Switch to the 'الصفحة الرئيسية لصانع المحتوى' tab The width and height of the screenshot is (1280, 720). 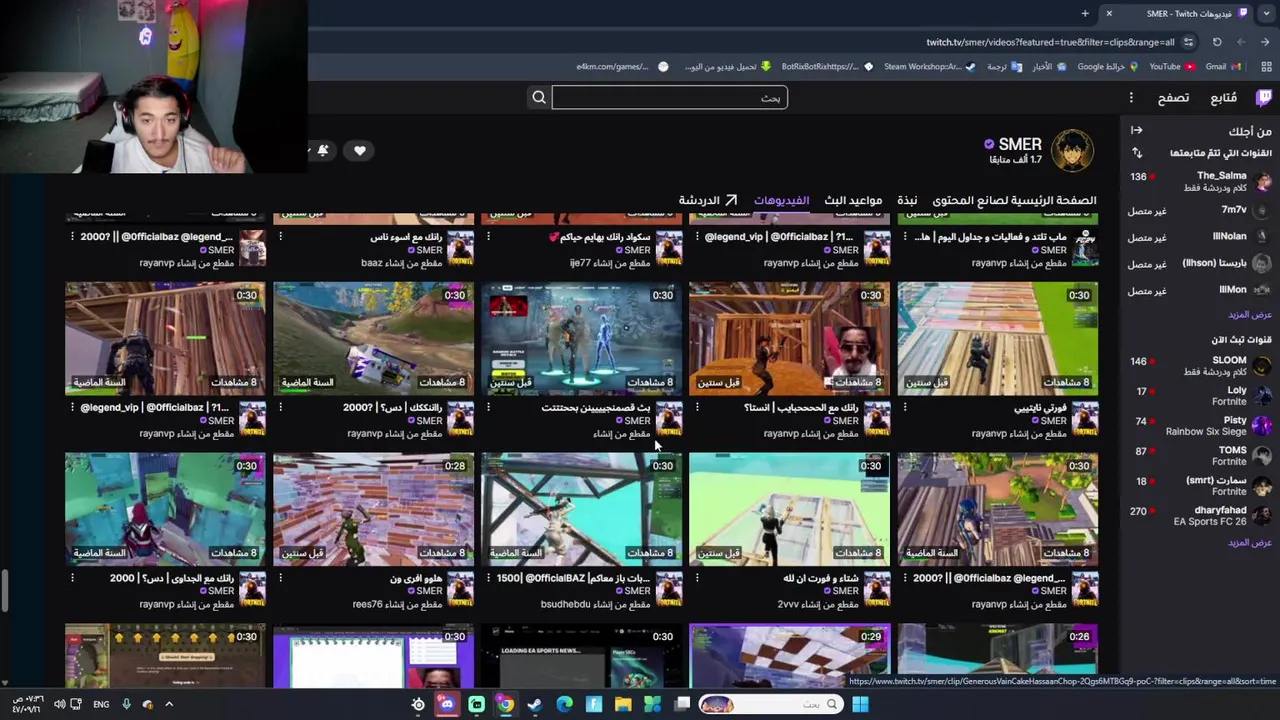(1015, 200)
